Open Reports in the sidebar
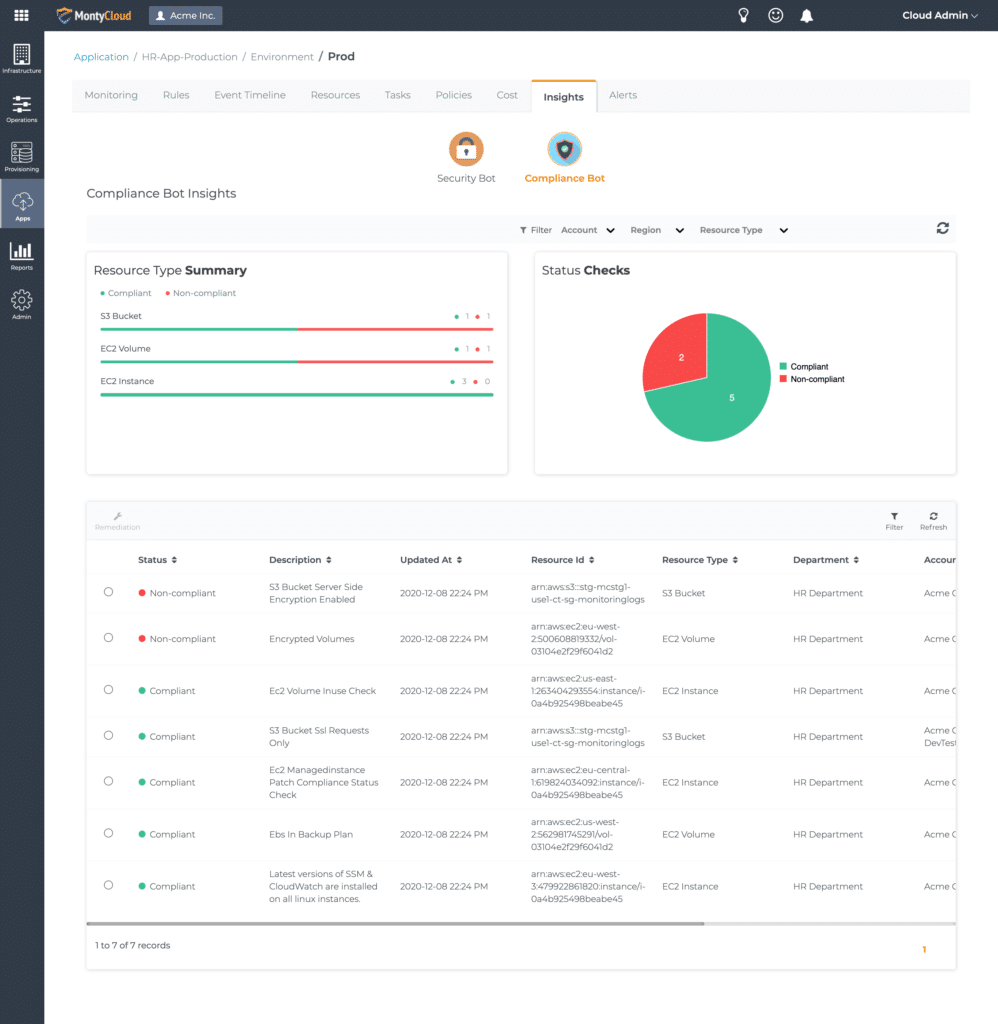This screenshot has width=998, height=1024. (x=22, y=255)
